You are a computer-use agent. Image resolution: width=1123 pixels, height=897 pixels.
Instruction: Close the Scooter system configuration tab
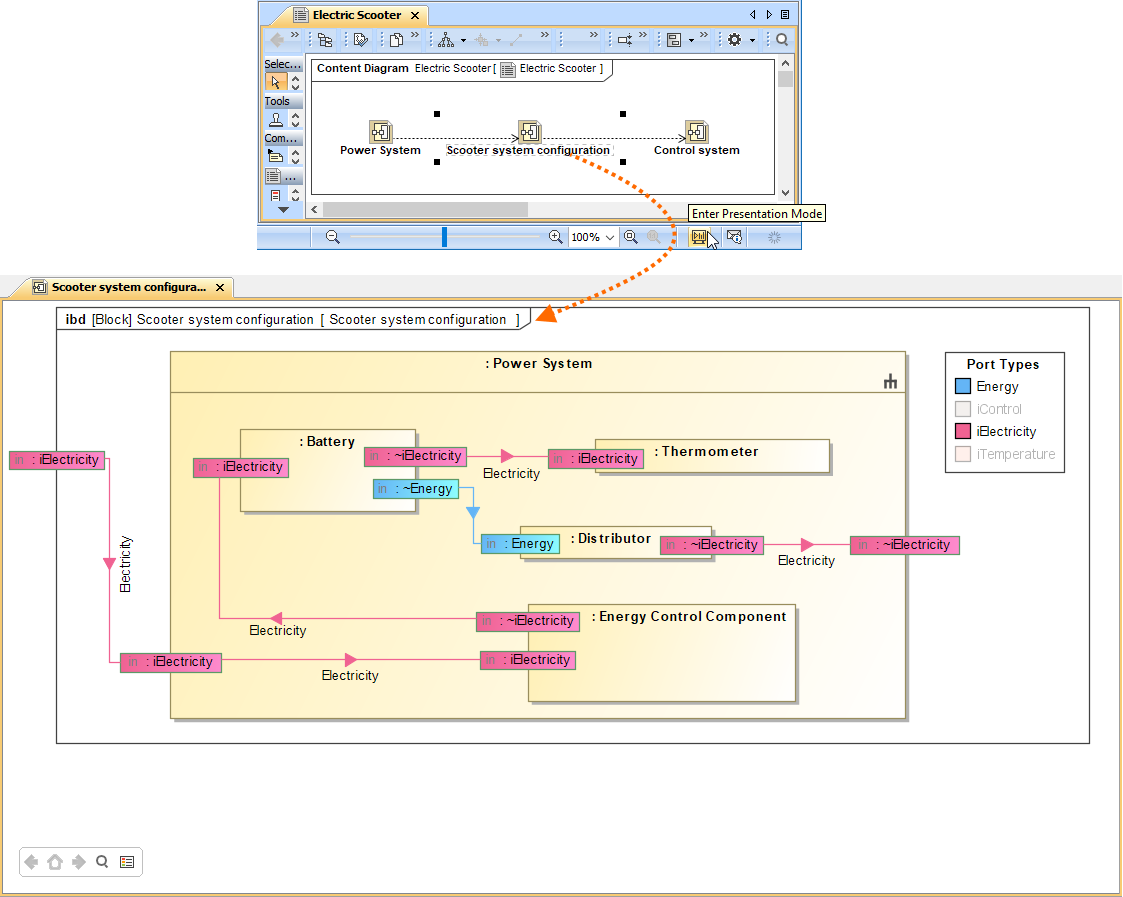(x=221, y=288)
